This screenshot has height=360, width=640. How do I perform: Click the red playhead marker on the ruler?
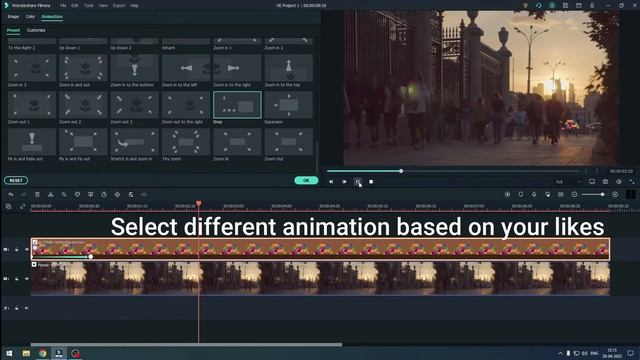(x=199, y=203)
